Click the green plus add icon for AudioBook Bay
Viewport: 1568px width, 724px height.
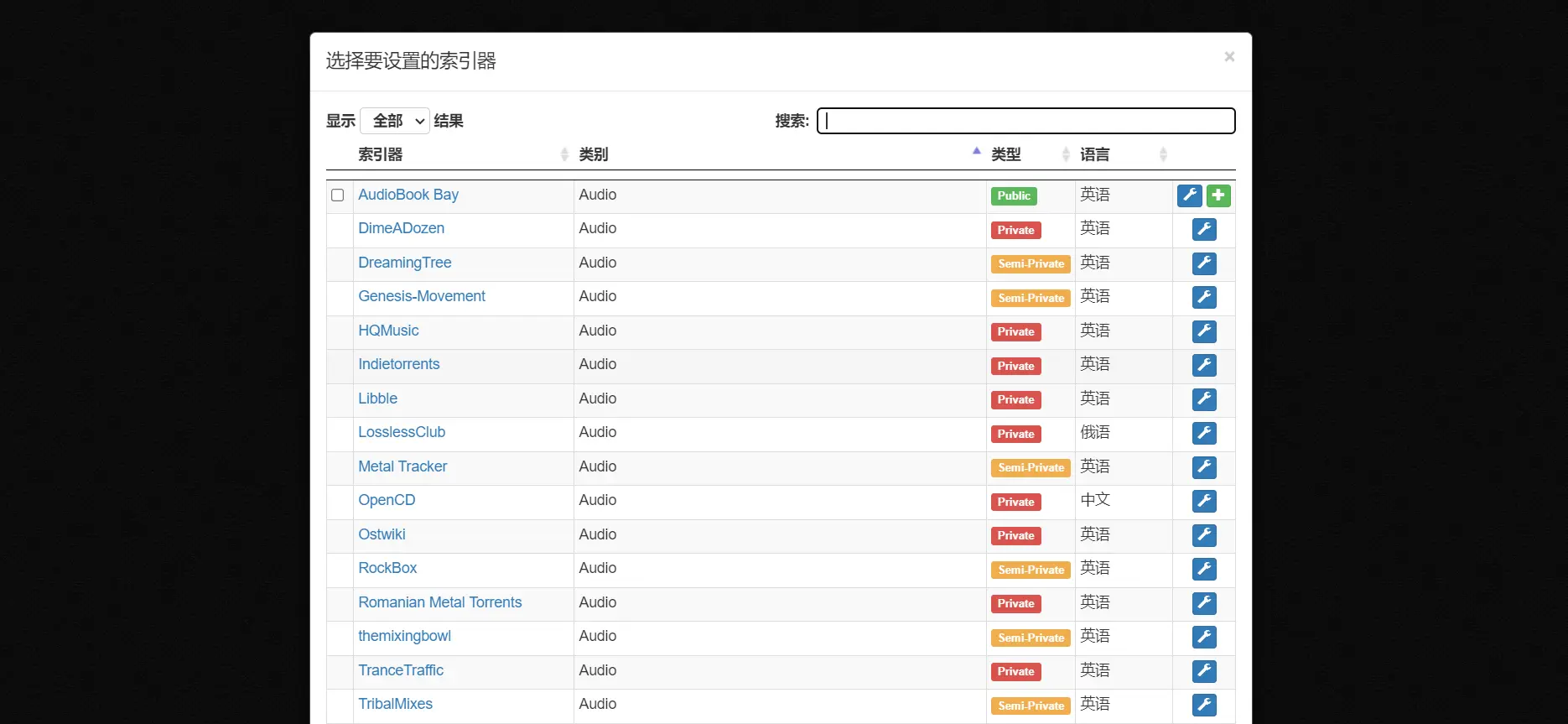click(x=1218, y=195)
